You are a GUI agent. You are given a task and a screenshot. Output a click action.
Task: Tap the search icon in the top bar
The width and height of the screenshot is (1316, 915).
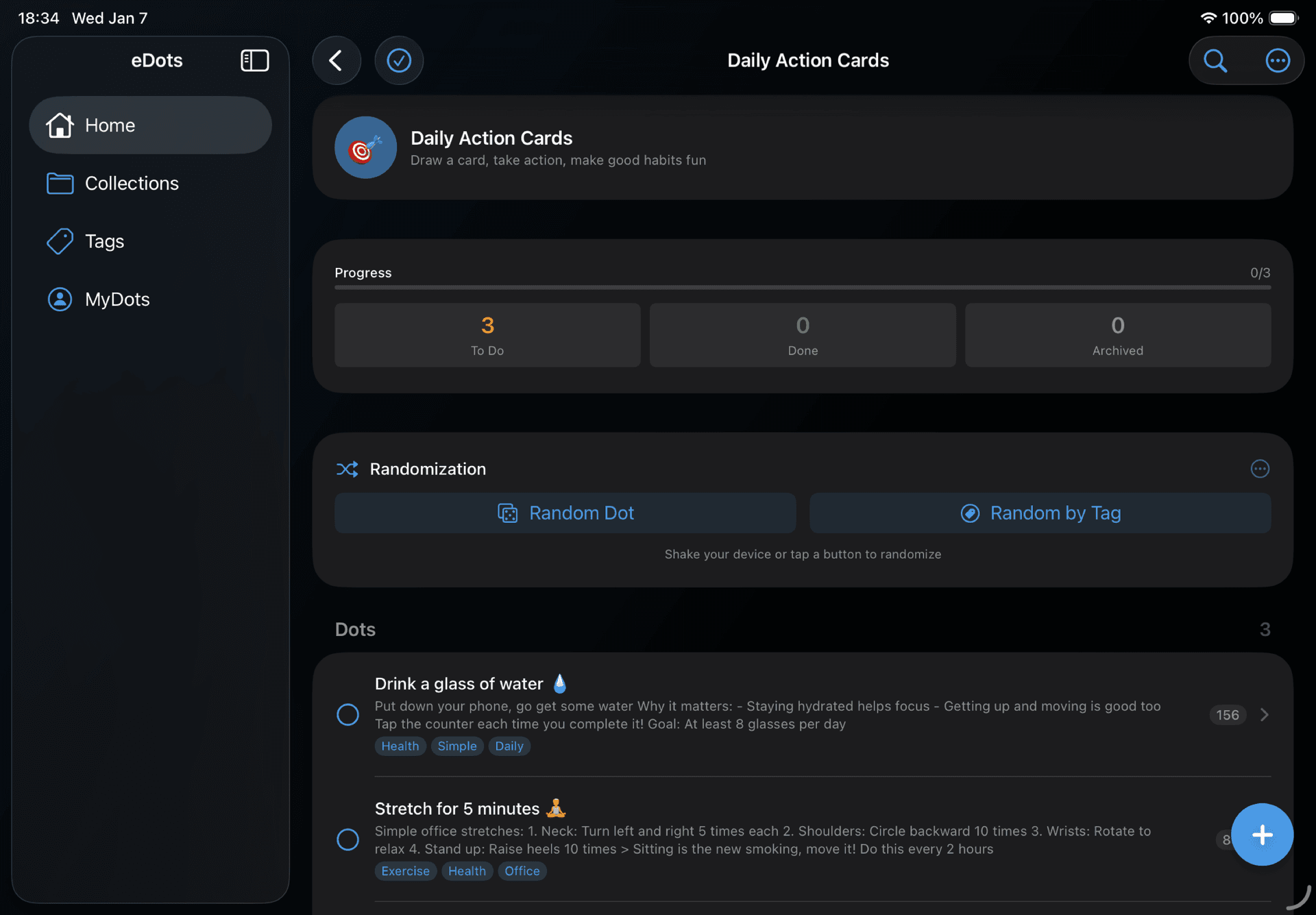1215,60
